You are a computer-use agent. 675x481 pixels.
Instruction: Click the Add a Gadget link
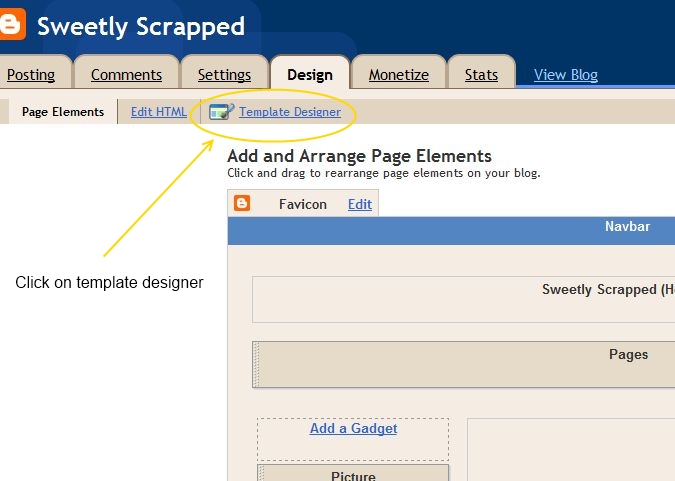[x=353, y=428]
